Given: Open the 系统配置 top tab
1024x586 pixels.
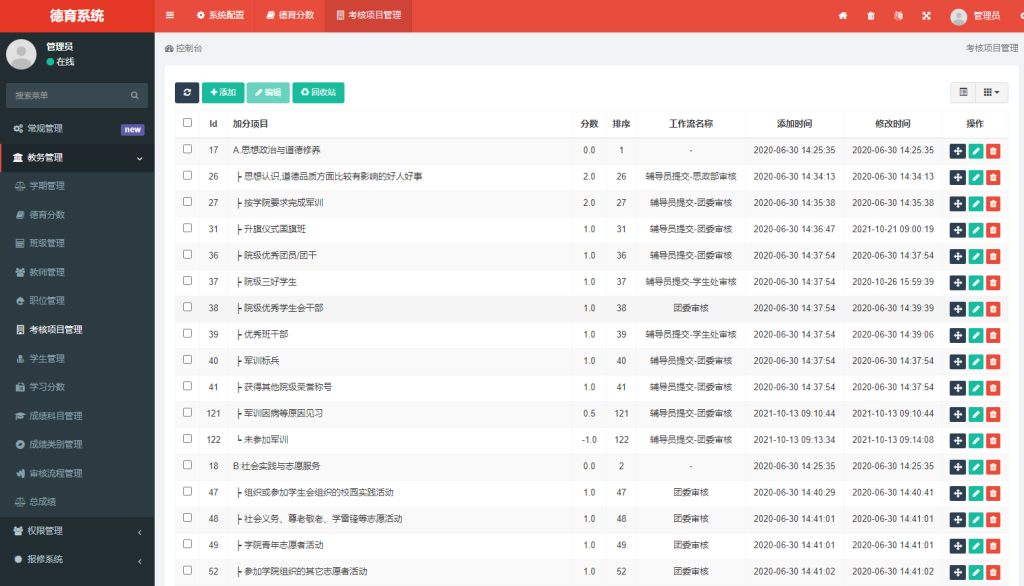Looking at the screenshot, I should coord(221,15).
